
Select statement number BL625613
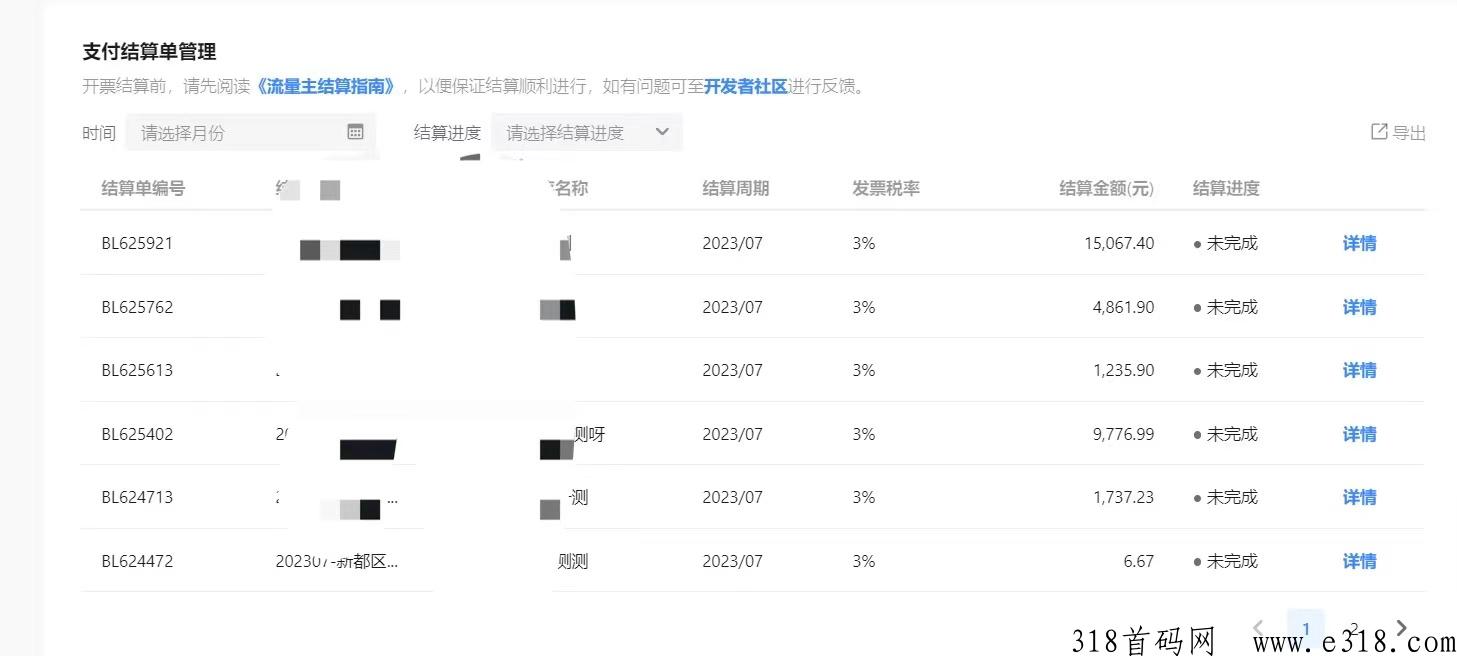pos(137,370)
